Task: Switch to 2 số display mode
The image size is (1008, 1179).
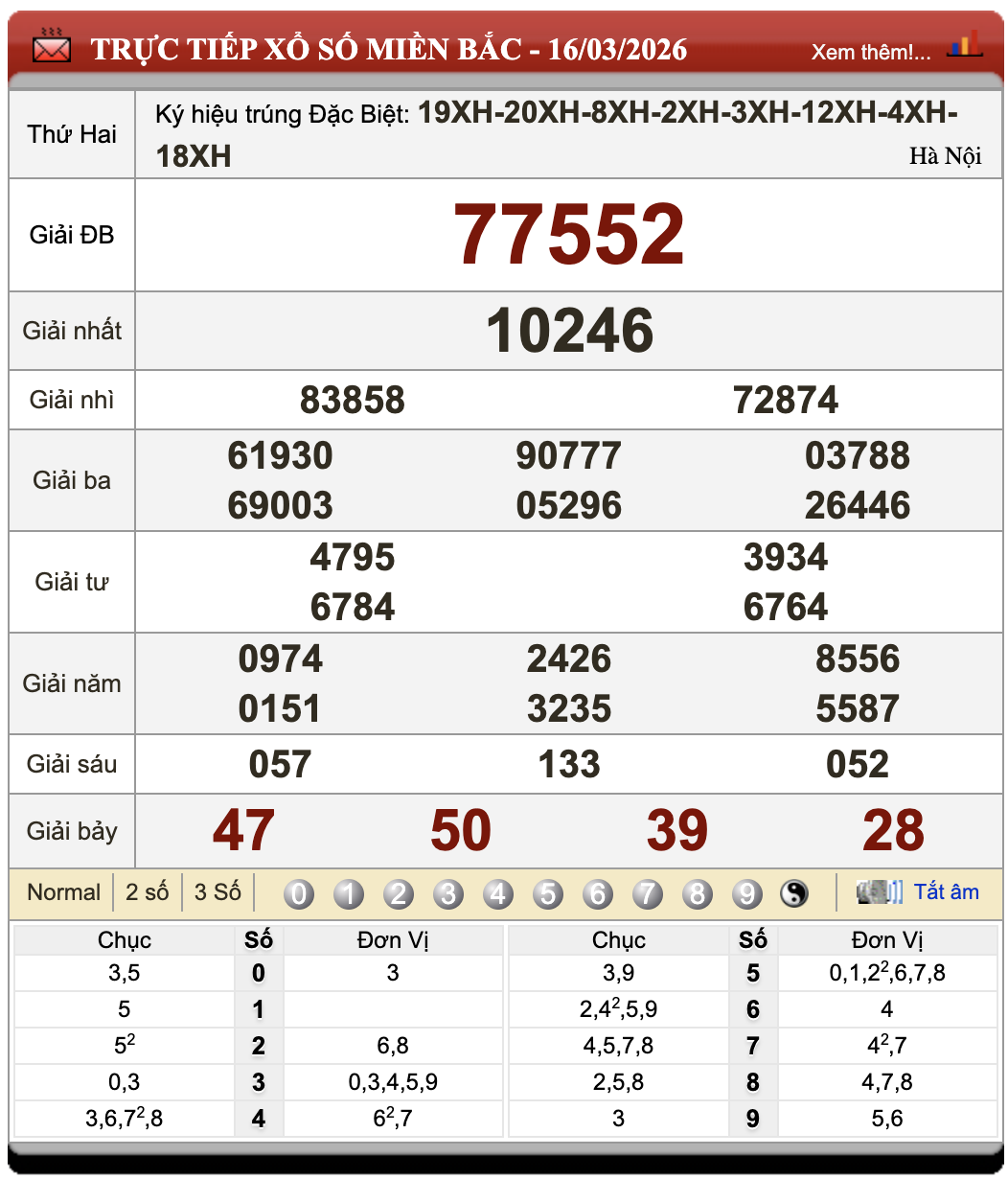Action: [x=147, y=892]
